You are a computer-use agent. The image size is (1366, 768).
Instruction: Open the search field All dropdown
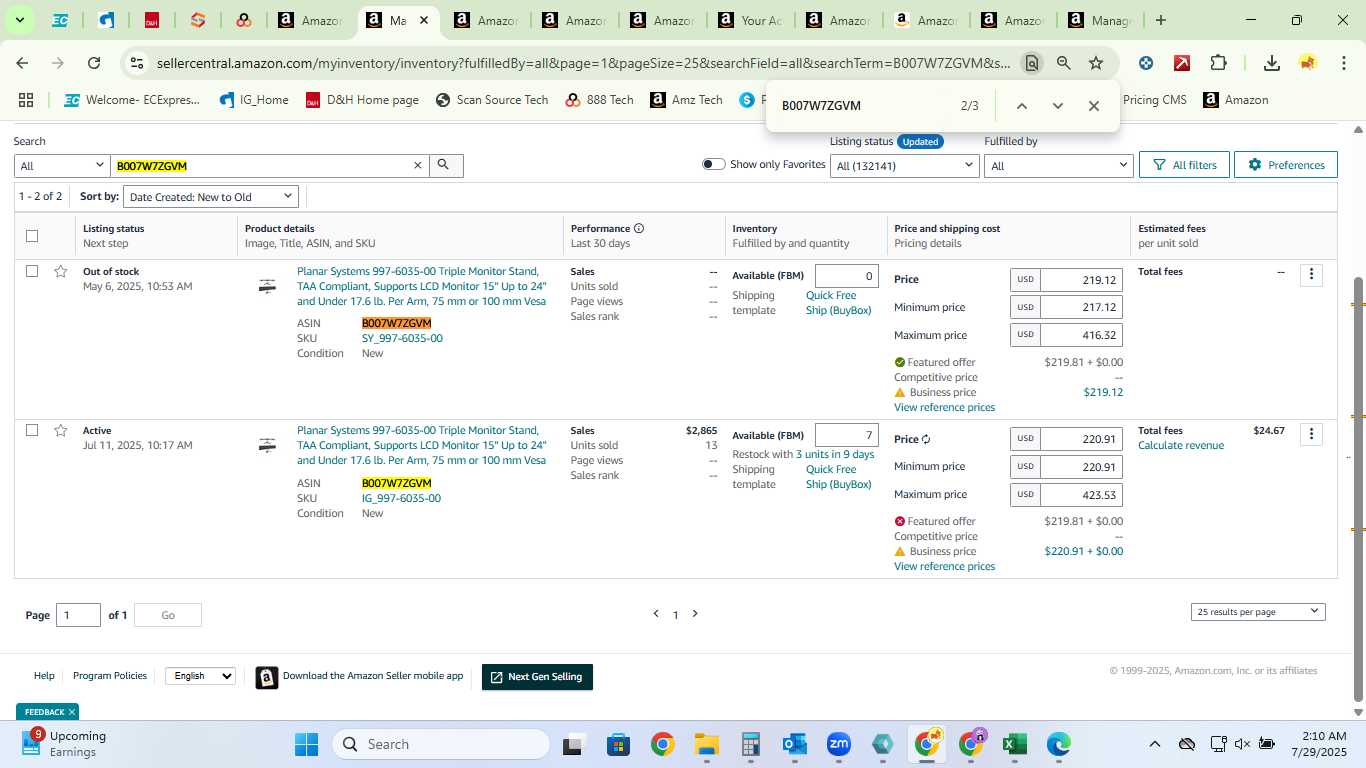(x=62, y=165)
